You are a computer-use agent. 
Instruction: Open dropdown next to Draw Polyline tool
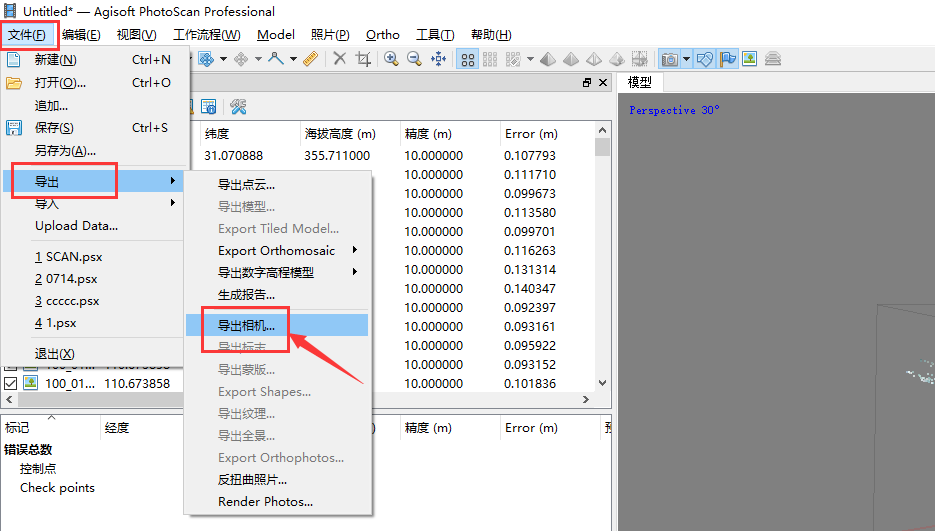[x=293, y=59]
